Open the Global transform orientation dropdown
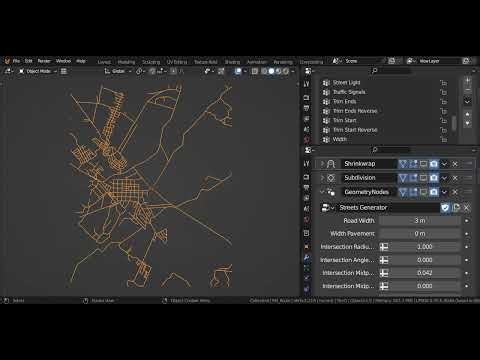 click(118, 71)
